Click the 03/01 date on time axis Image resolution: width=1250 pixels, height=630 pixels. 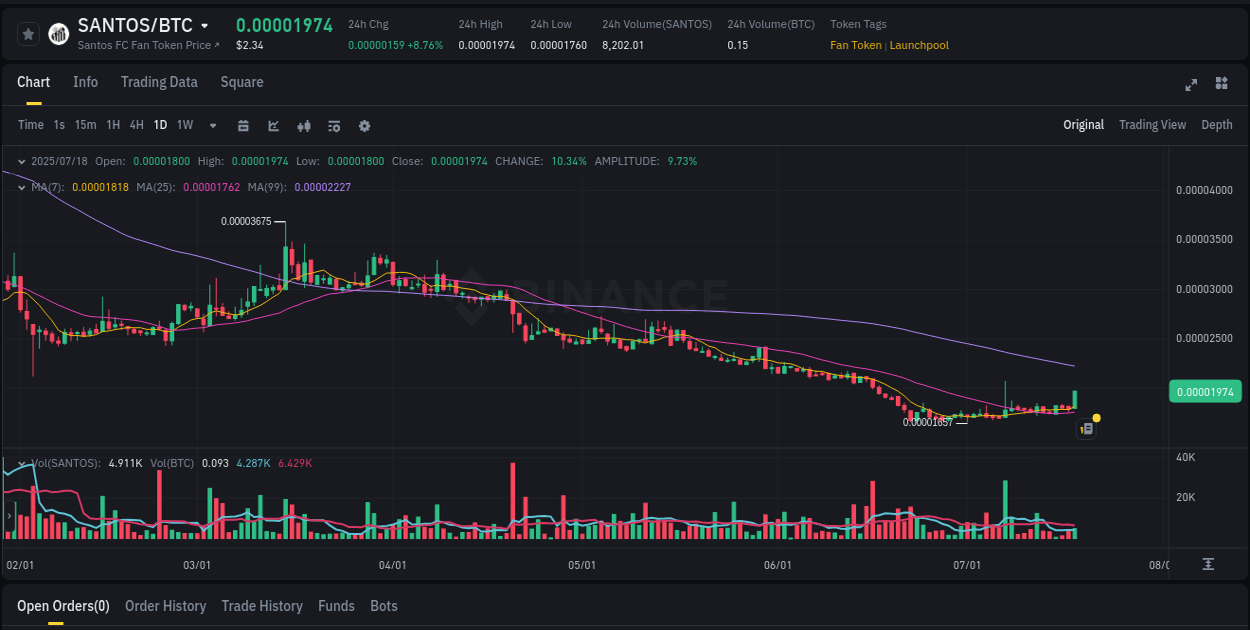(197, 565)
